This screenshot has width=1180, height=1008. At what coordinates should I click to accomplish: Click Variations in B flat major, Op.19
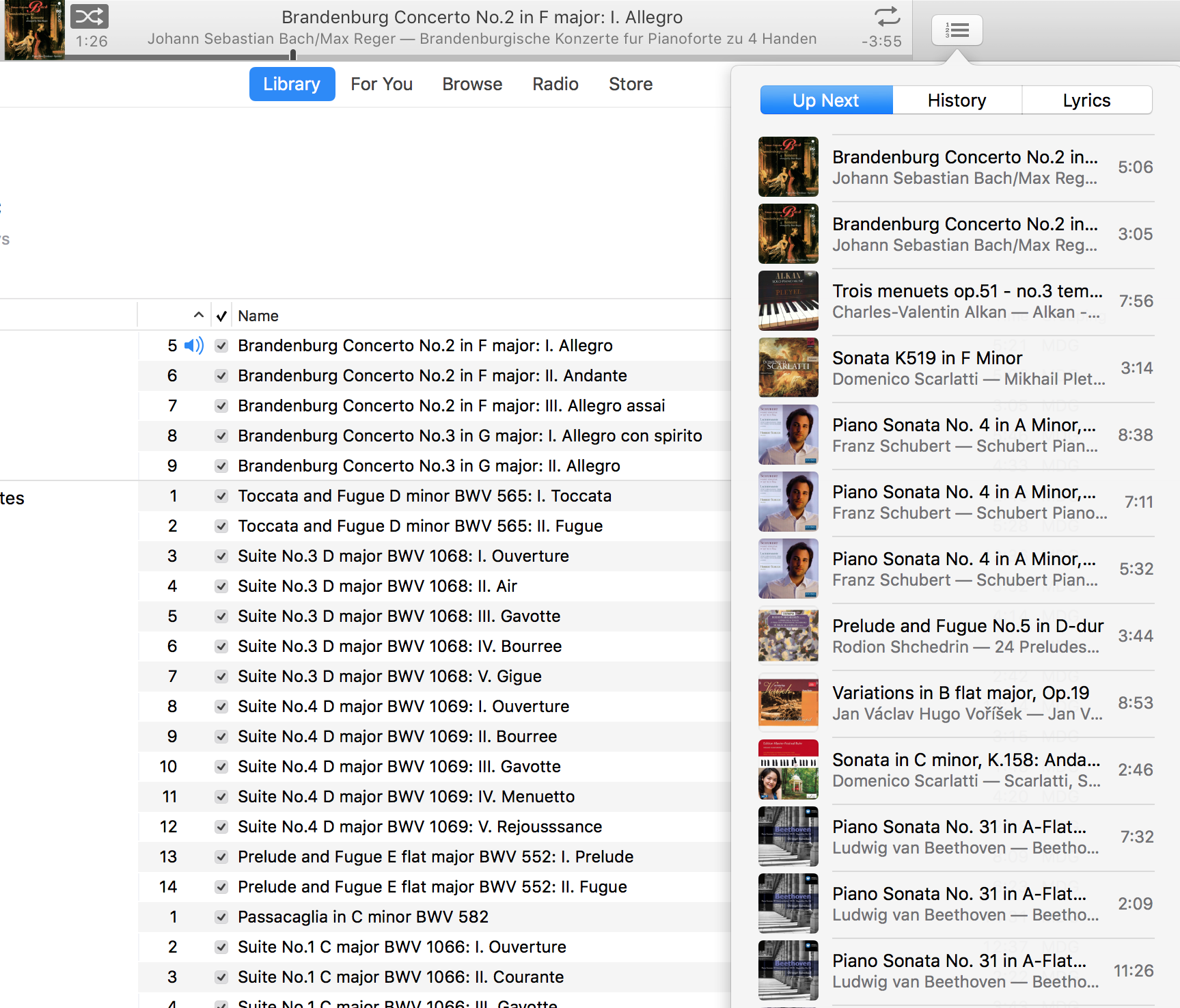961,693
